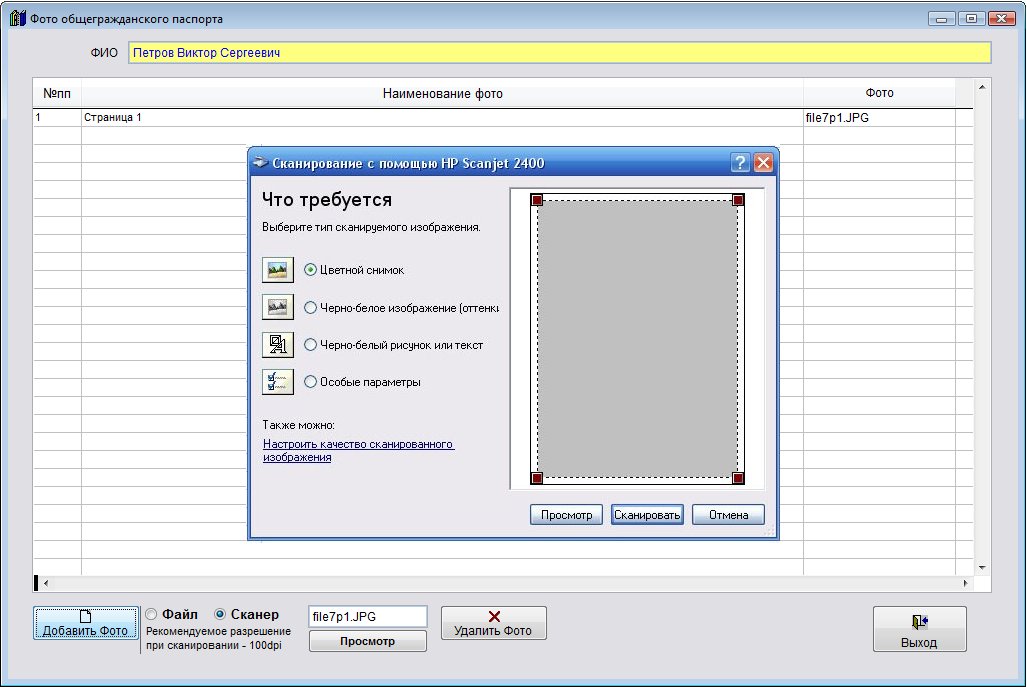Select the Цветной снимок radio option
Viewport: 1027px width, 687px height.
[x=310, y=270]
